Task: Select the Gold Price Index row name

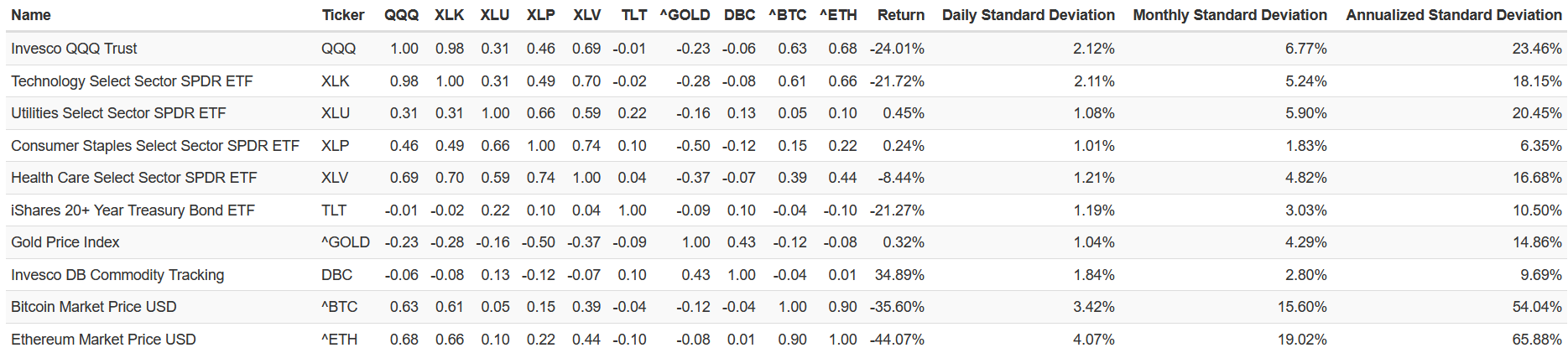Action: (x=65, y=242)
